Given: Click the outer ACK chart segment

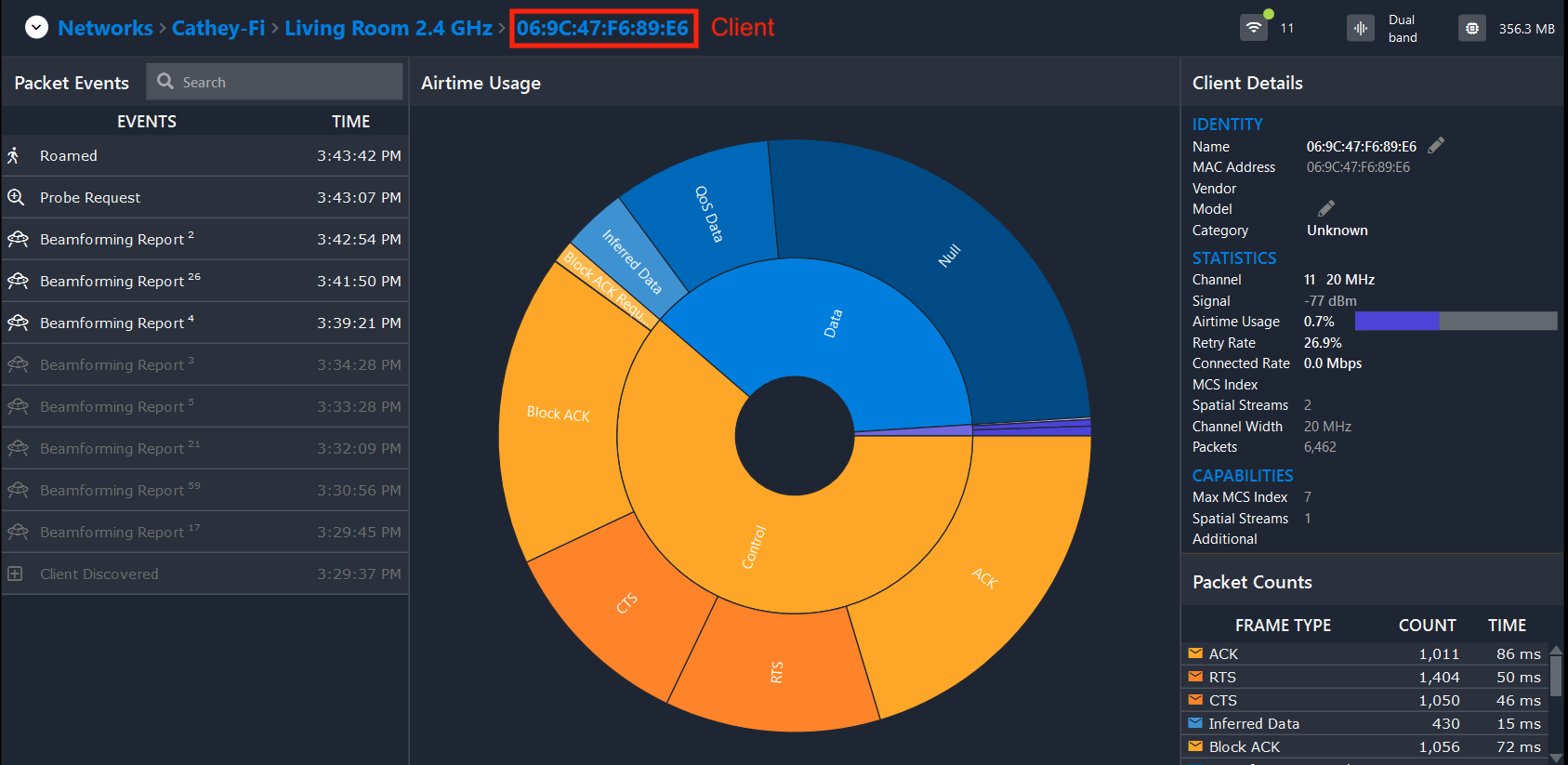Looking at the screenshot, I should click(x=985, y=578).
